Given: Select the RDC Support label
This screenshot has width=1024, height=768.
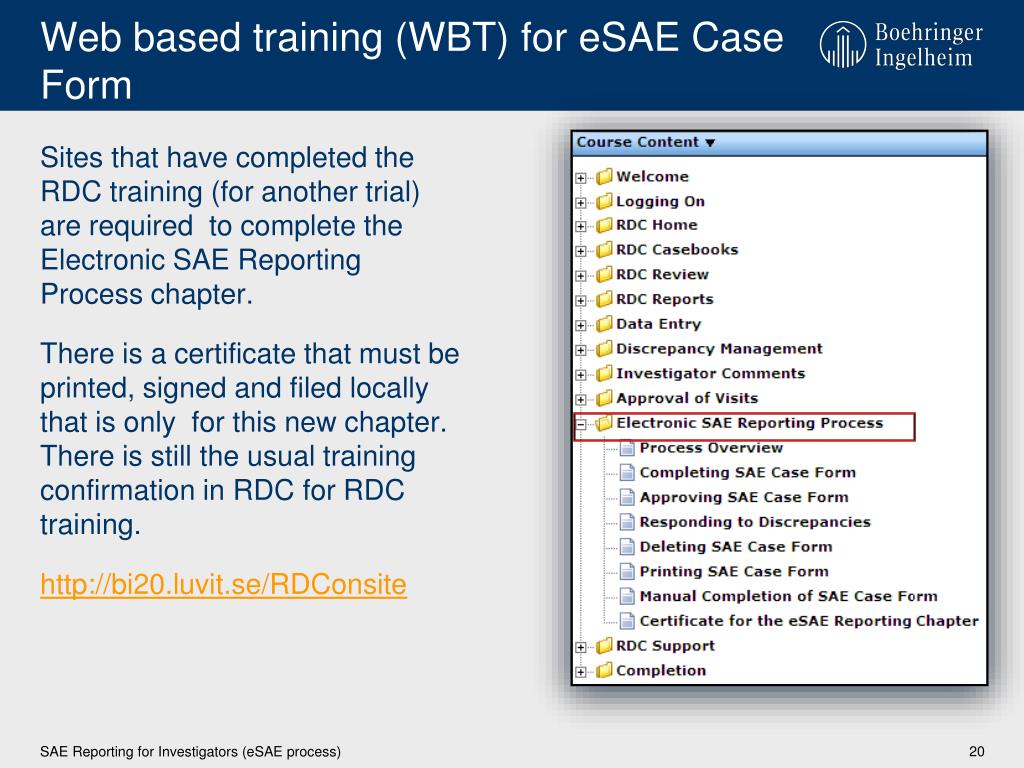Looking at the screenshot, I should pos(665,646).
